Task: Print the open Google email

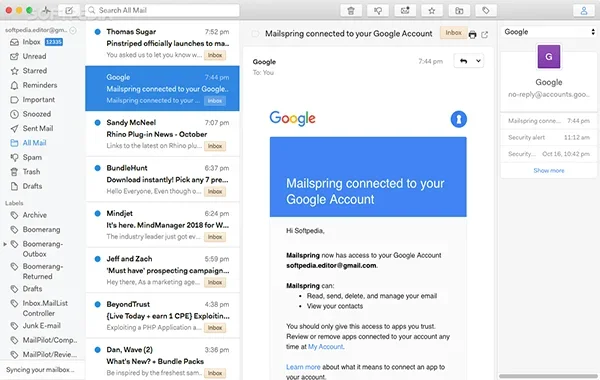Action: coord(473,35)
